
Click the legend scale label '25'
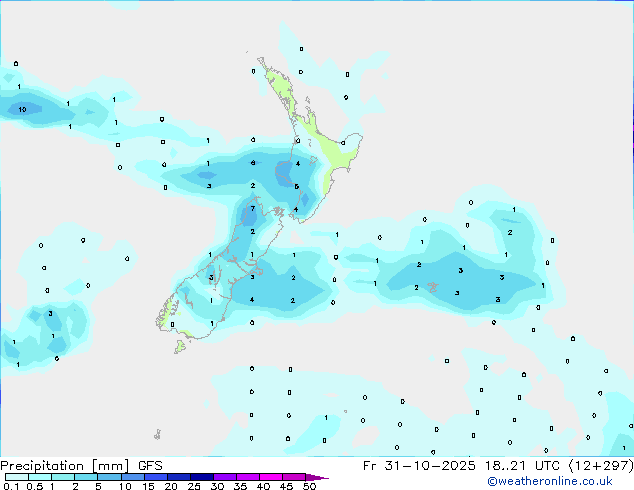pyautogui.click(x=194, y=486)
